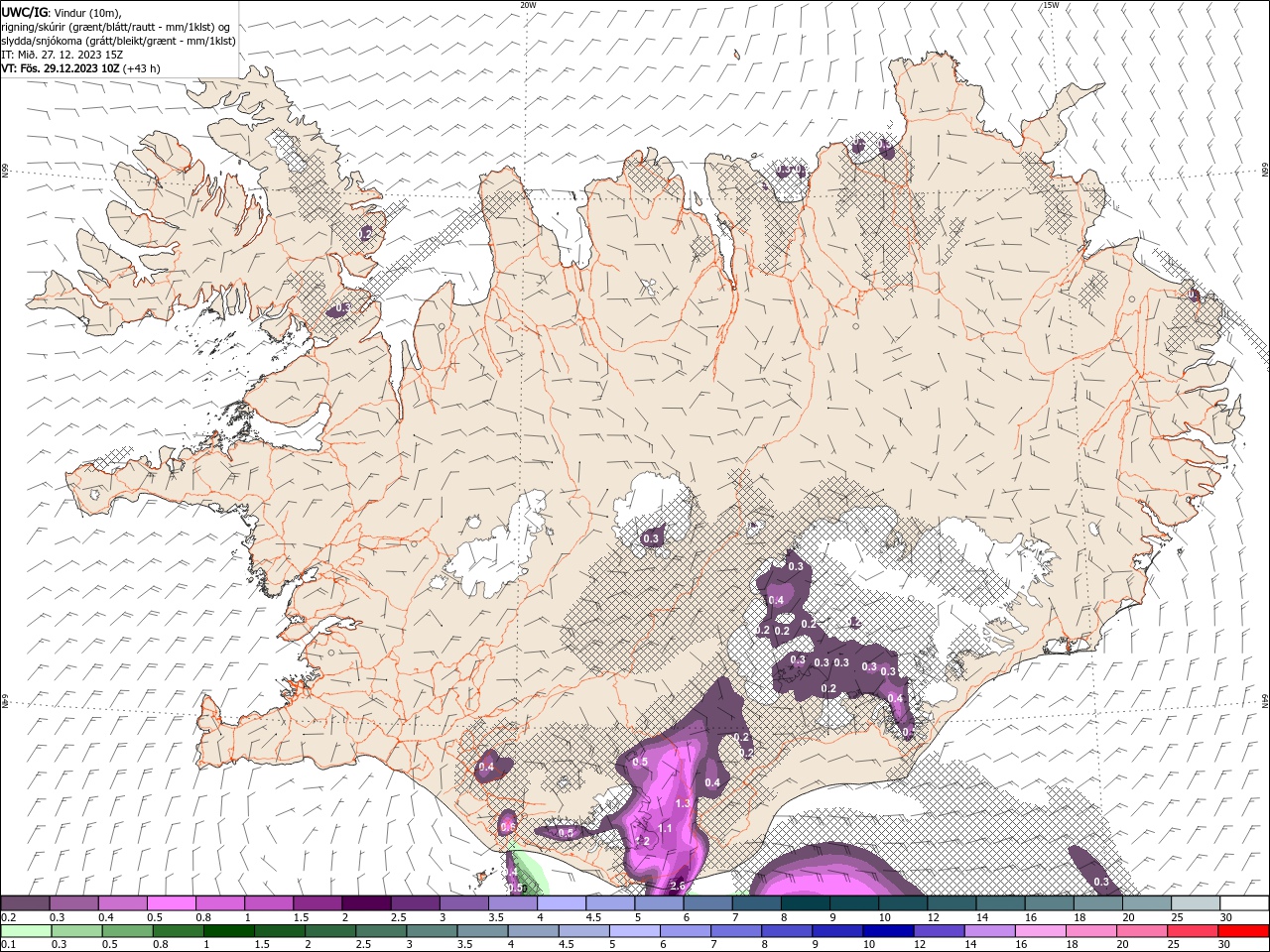Image resolution: width=1270 pixels, height=952 pixels.
Task: Click the light periwinkle 4 swatch in upper legend row
Action: pos(560,902)
